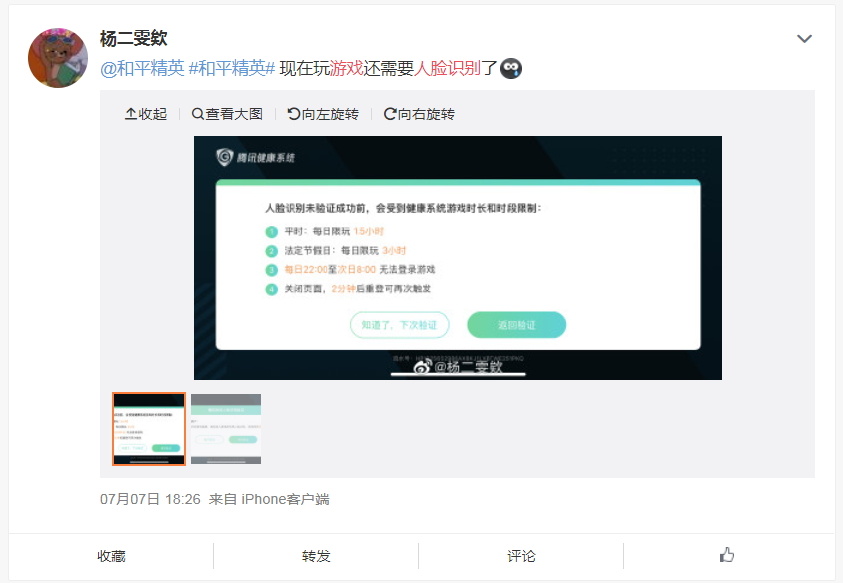Select the second greyed thumbnail
Image resolution: width=843 pixels, height=583 pixels.
coord(226,429)
